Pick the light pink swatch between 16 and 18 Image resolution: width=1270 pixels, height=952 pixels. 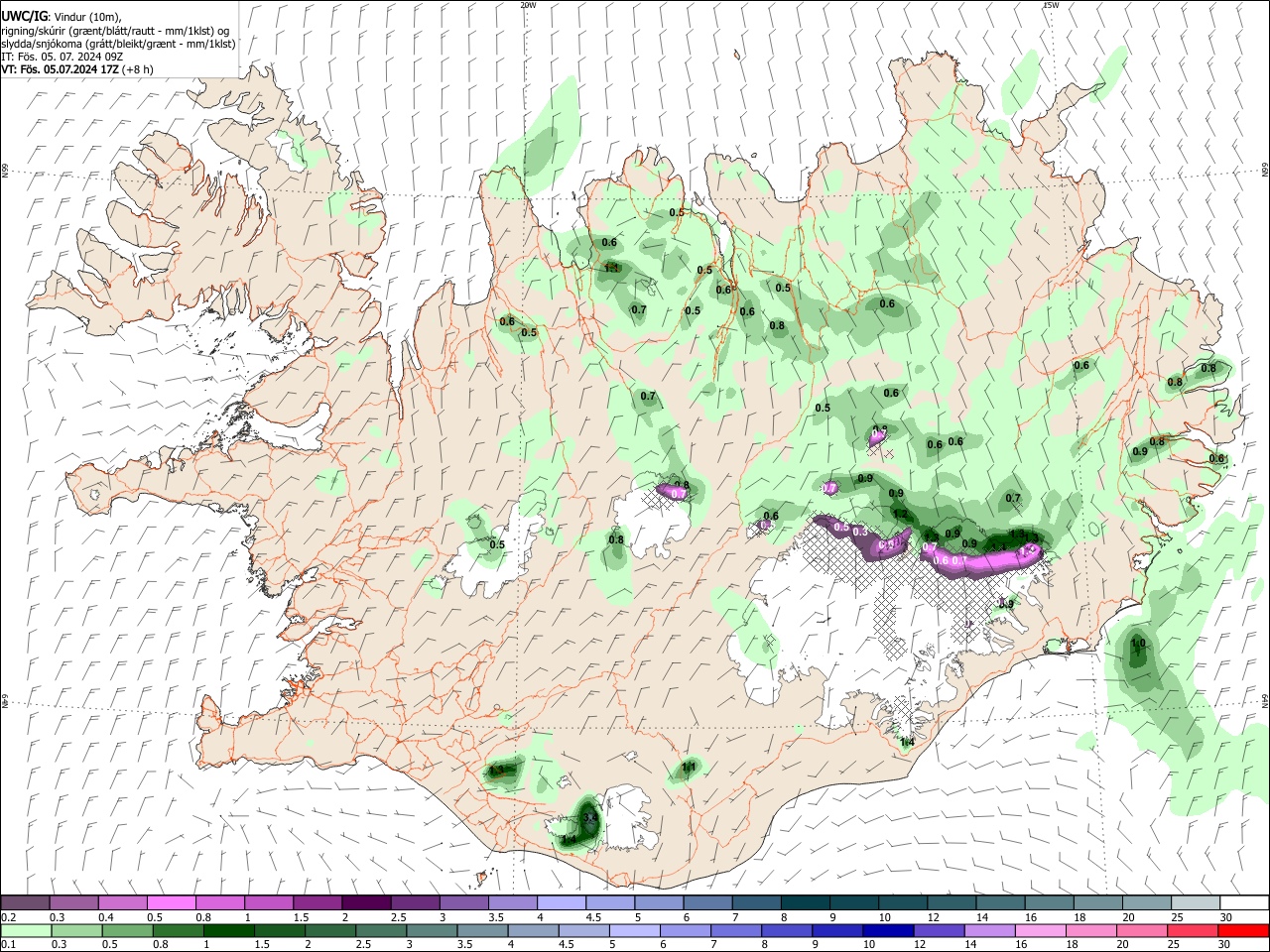(1040, 930)
